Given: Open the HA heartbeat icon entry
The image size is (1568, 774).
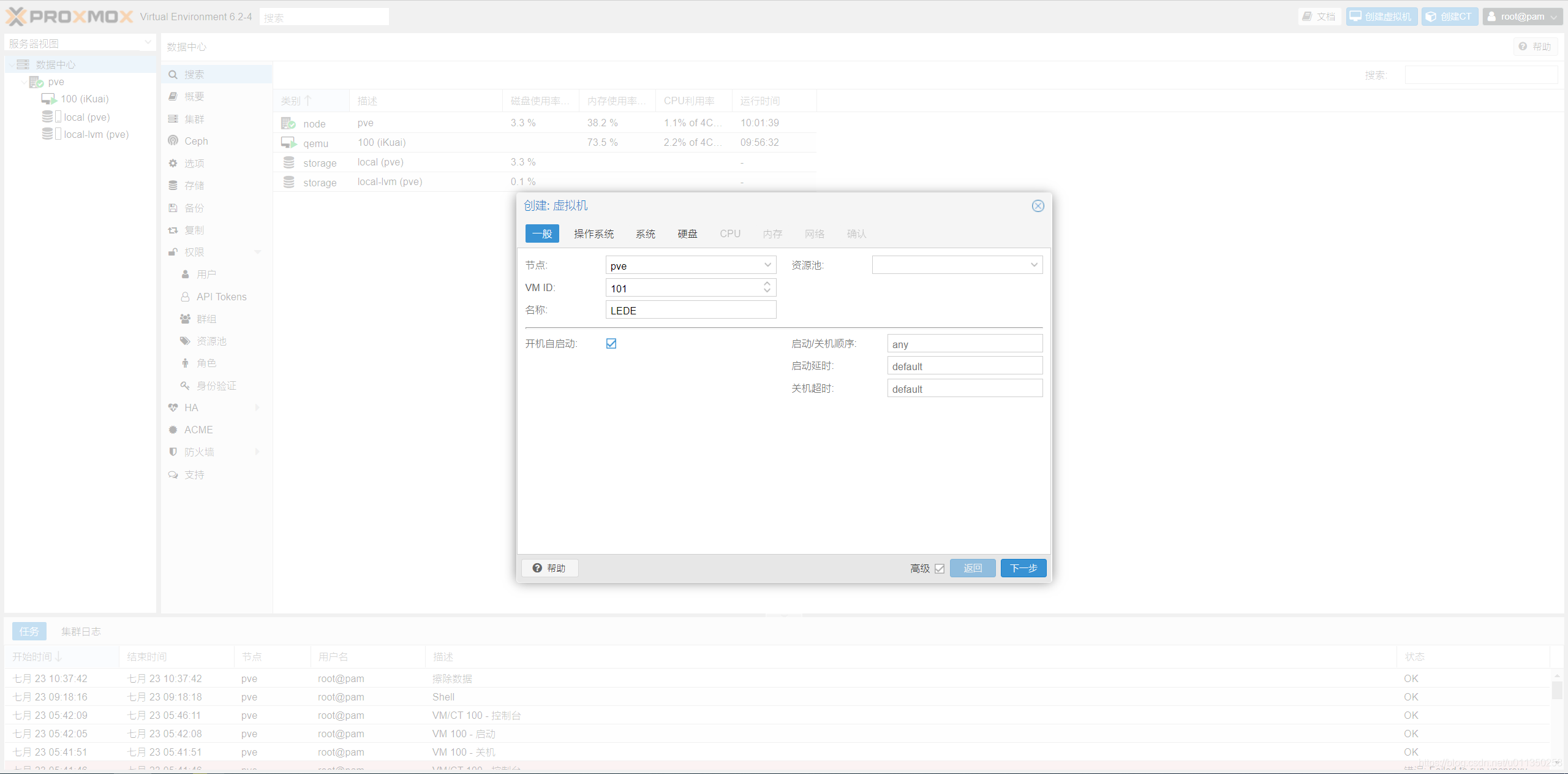Looking at the screenshot, I should pos(173,408).
